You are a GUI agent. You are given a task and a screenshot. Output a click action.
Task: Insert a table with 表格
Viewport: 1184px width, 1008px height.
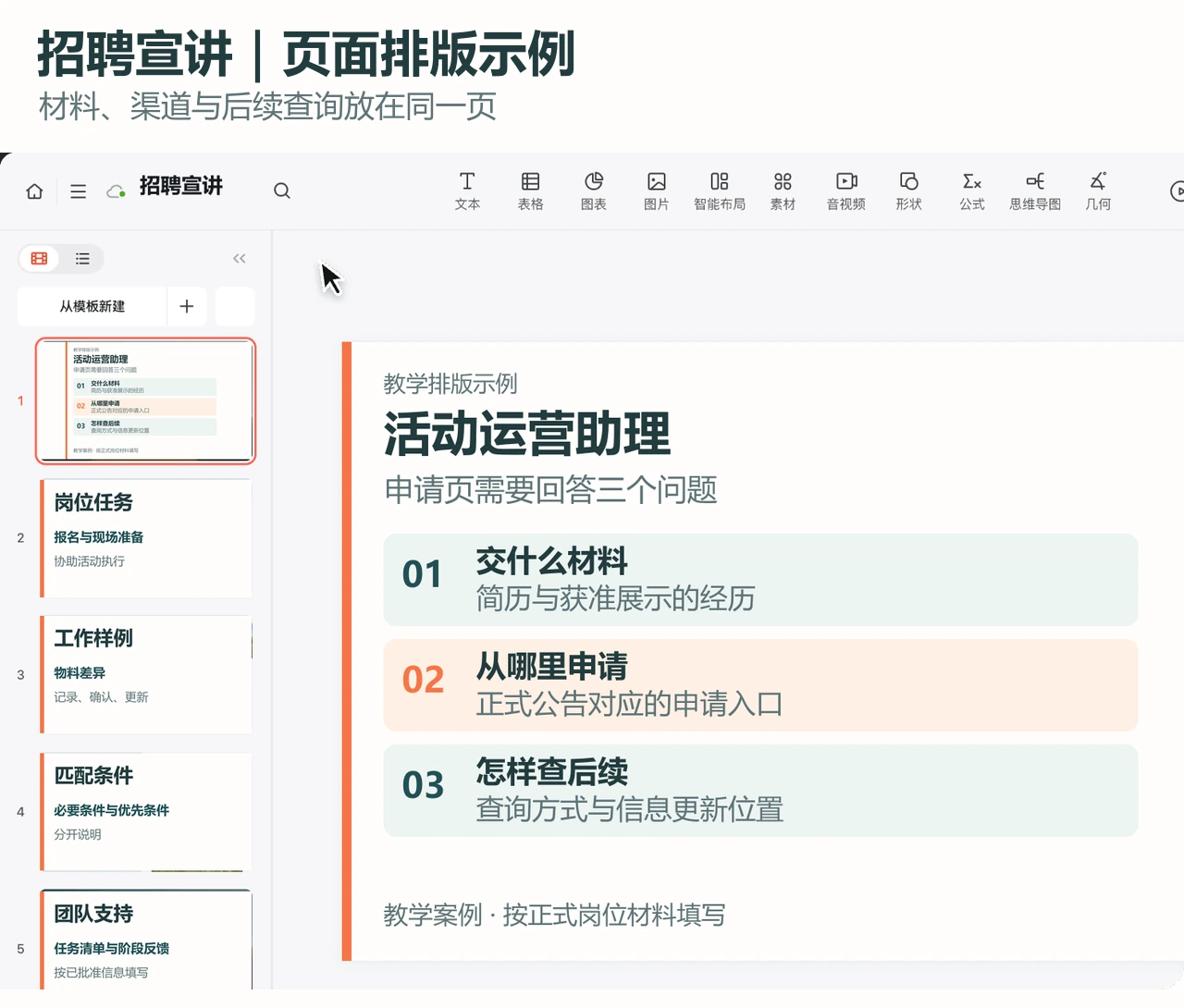point(530,191)
